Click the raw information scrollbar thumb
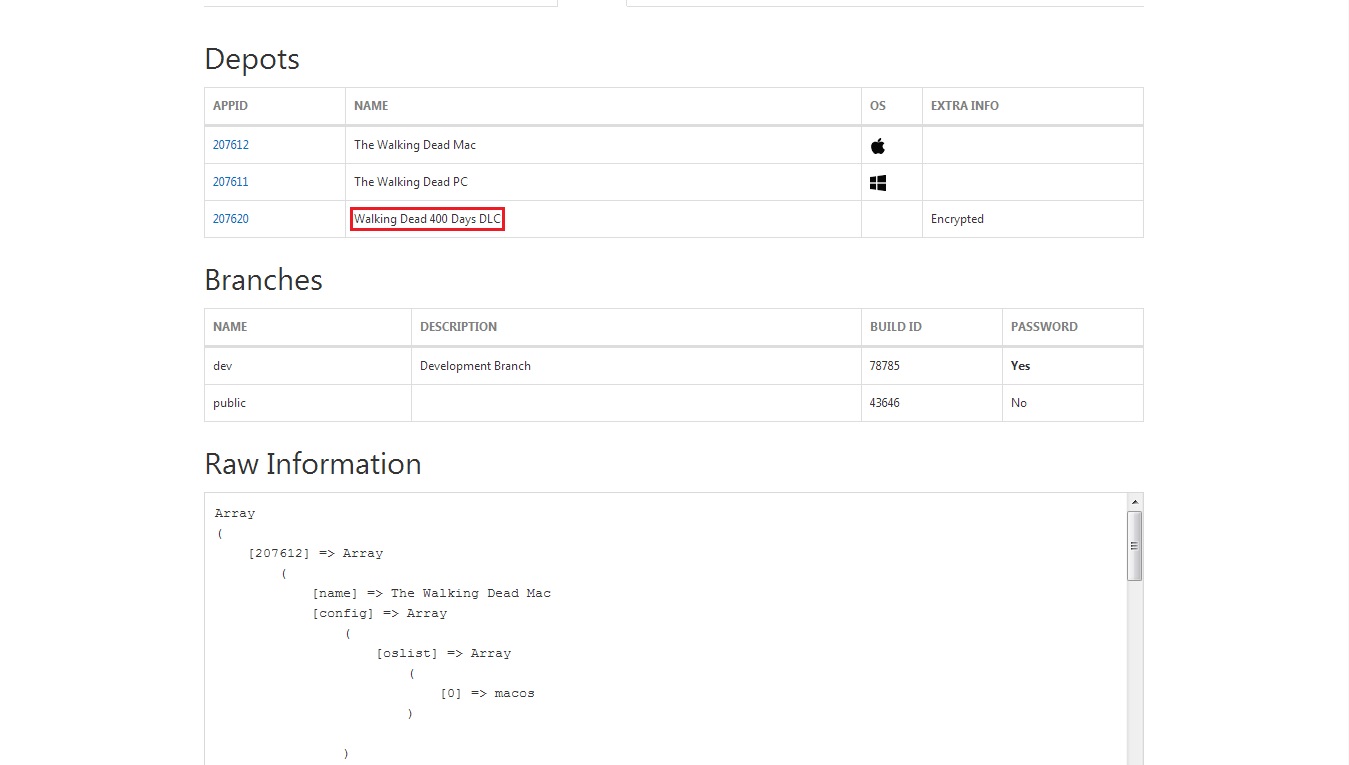This screenshot has height=765, width=1349. pyautogui.click(x=1134, y=546)
